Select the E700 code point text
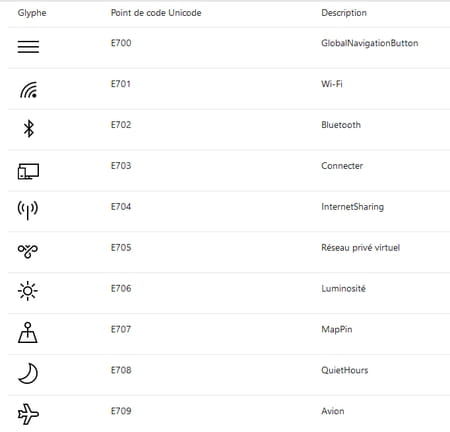The image size is (450, 432). click(x=121, y=43)
